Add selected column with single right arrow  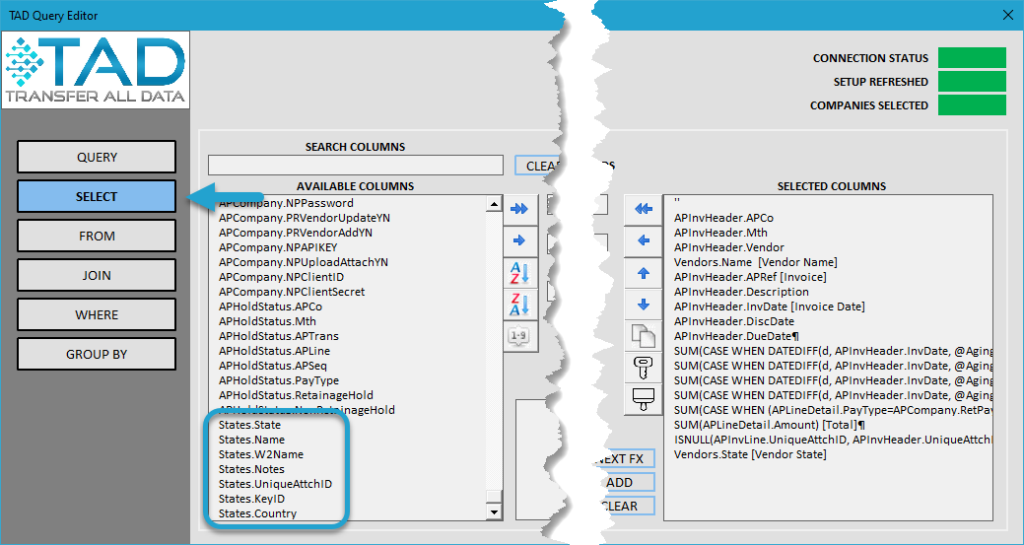[520, 241]
